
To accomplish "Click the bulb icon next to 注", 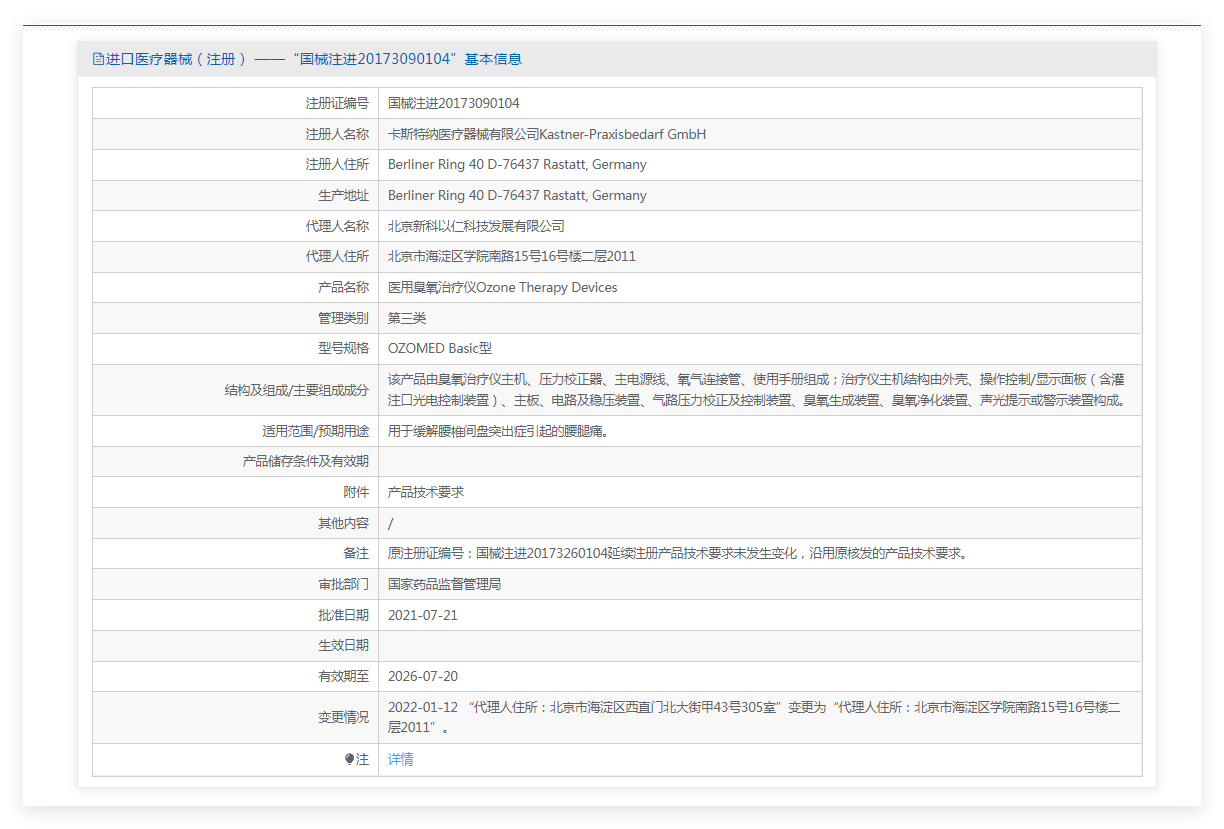I will tap(350, 760).
